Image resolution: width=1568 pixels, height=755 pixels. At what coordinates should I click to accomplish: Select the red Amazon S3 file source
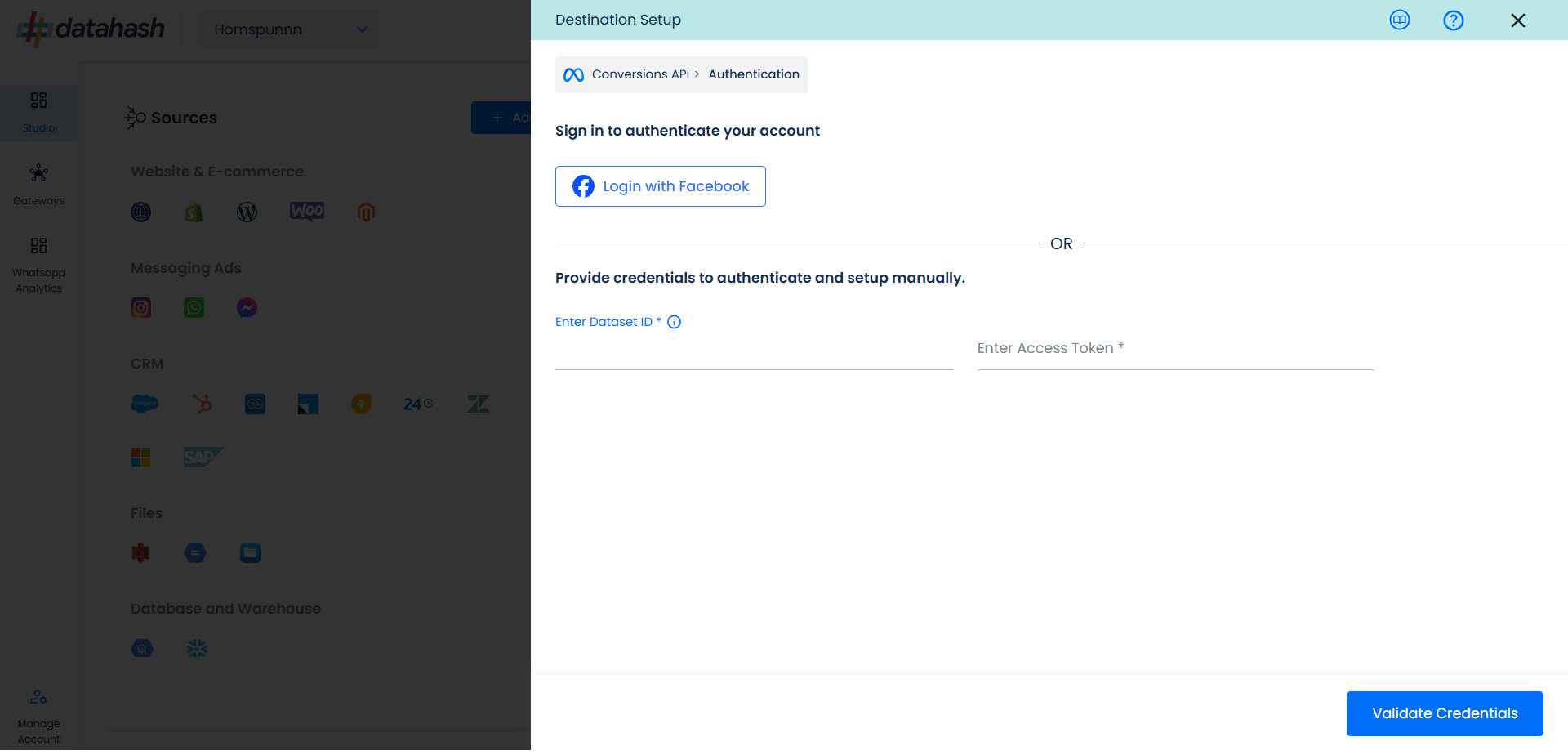coord(140,553)
